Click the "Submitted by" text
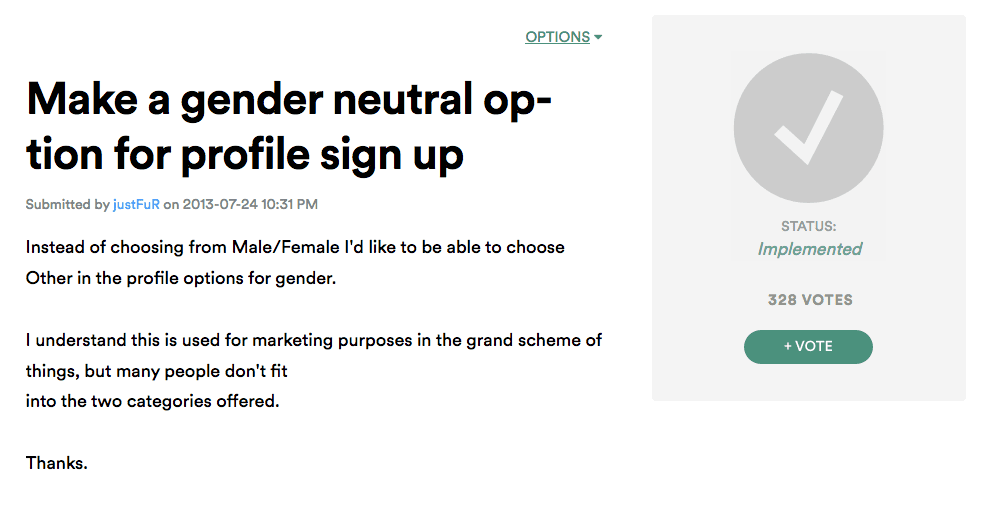 click(x=67, y=205)
